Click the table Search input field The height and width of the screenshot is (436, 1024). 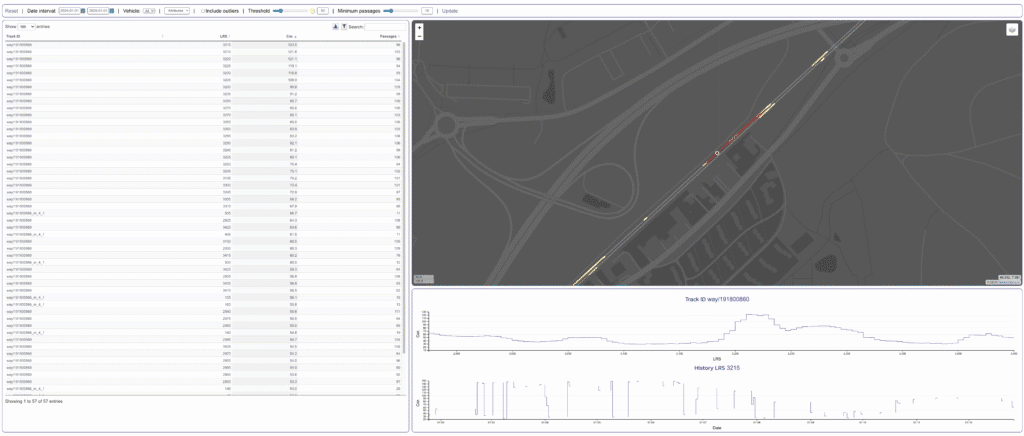point(384,26)
